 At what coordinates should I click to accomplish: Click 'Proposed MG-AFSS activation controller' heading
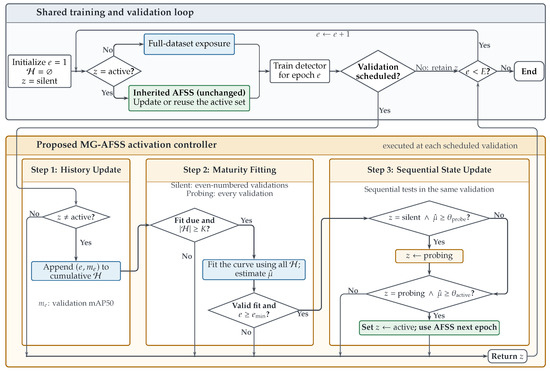[x=127, y=145]
